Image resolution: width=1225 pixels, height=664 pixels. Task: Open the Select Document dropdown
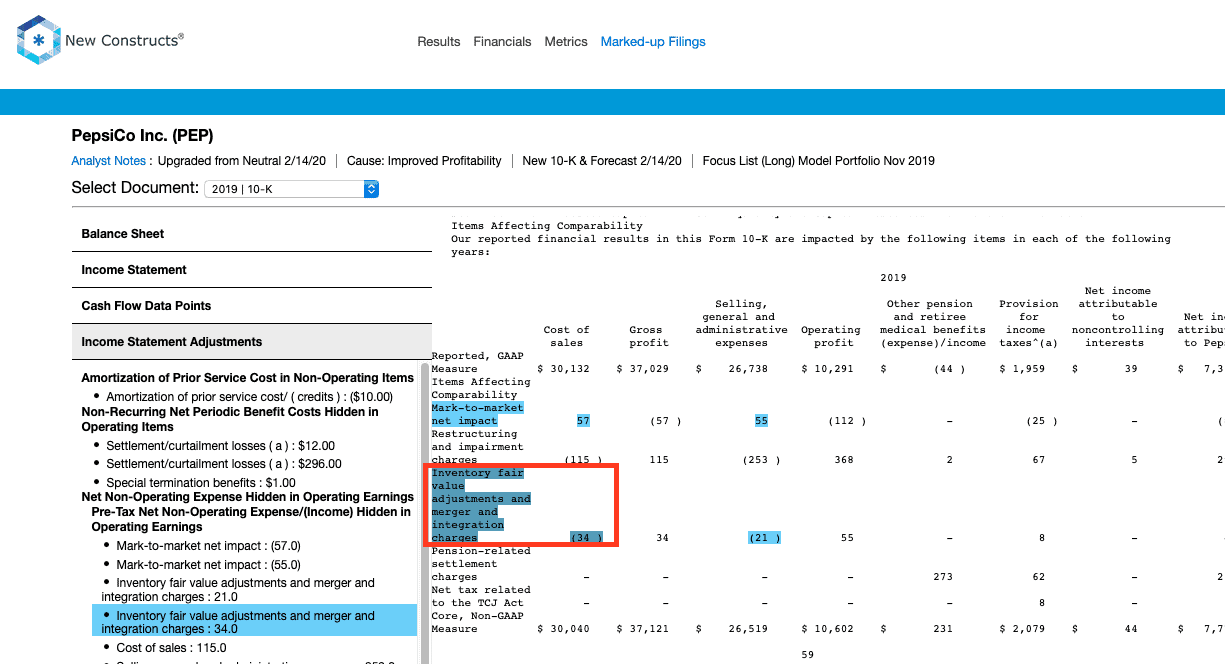tap(291, 188)
